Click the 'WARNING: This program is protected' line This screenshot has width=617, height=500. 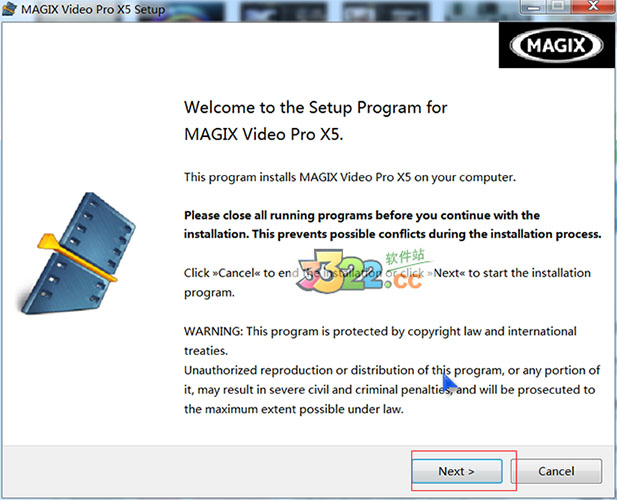click(380, 331)
